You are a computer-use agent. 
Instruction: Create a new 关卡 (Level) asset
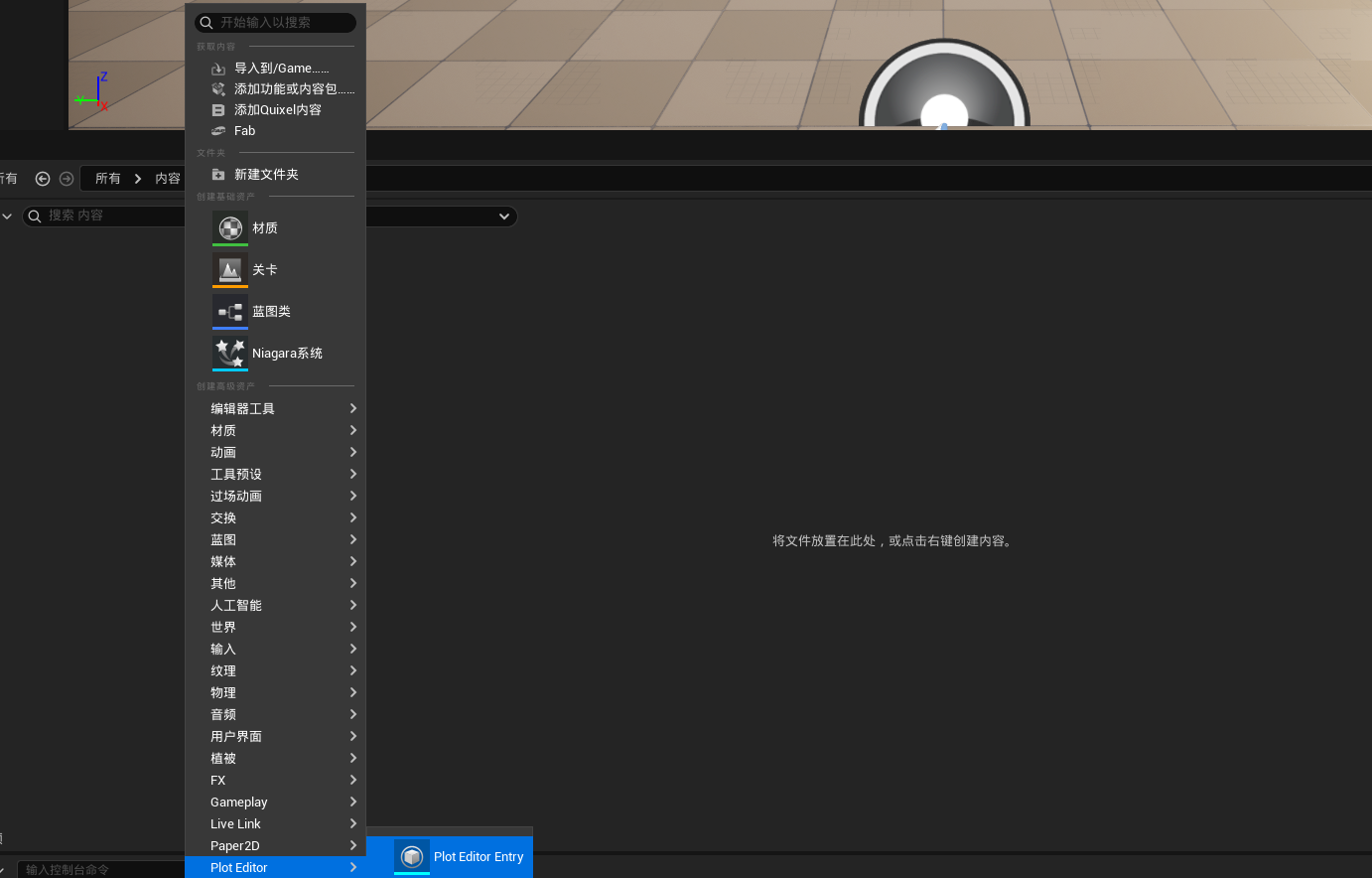(x=262, y=269)
